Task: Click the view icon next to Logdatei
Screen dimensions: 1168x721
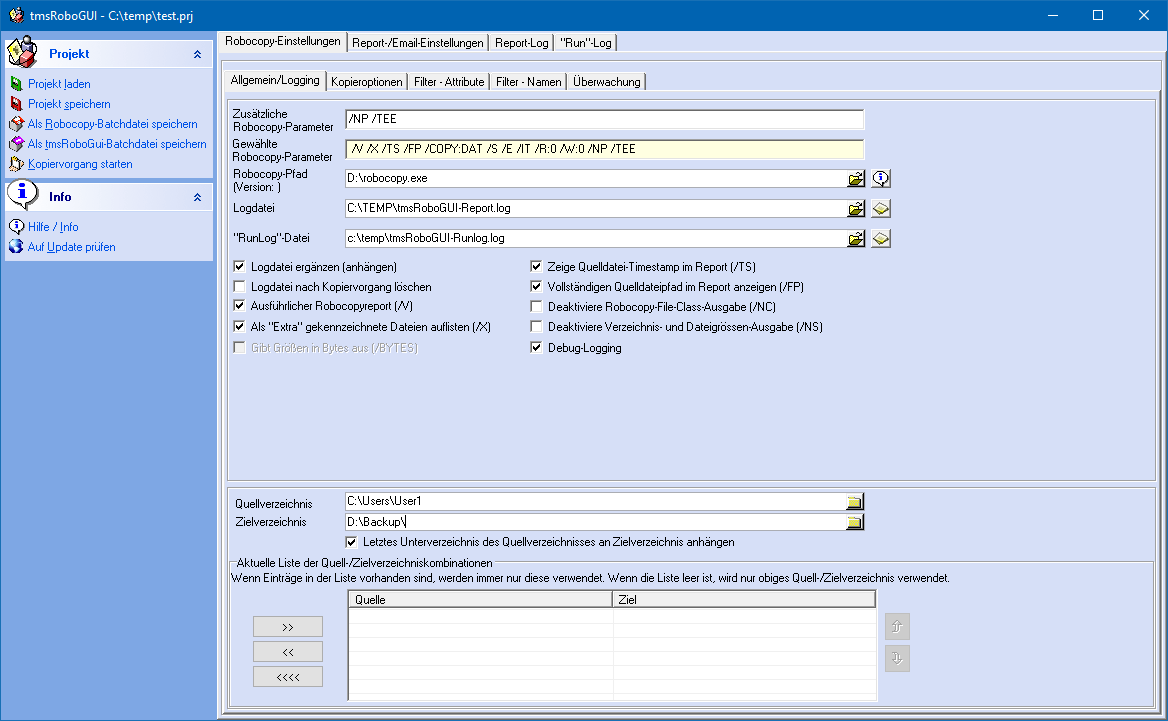Action: (880, 209)
